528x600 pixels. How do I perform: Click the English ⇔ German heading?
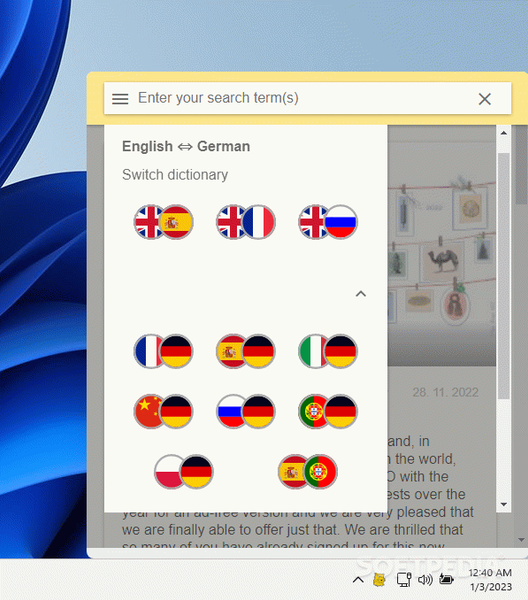coord(186,147)
